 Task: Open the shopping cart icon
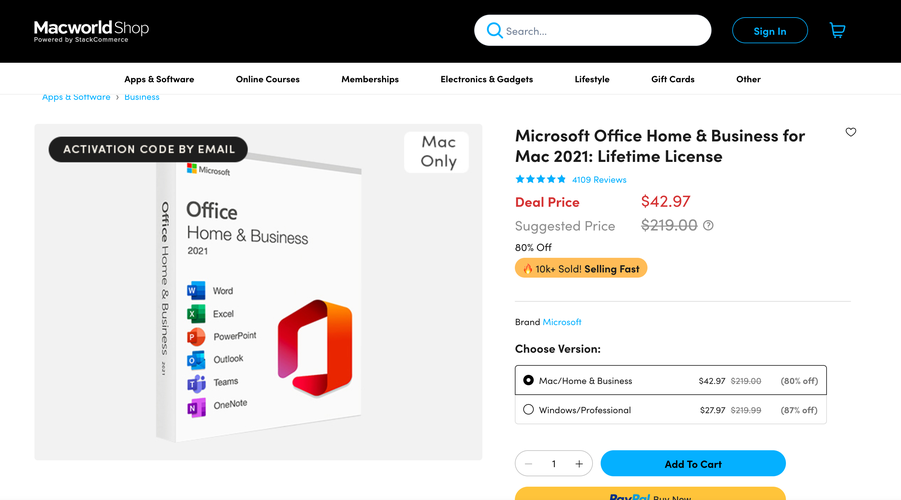tap(837, 30)
